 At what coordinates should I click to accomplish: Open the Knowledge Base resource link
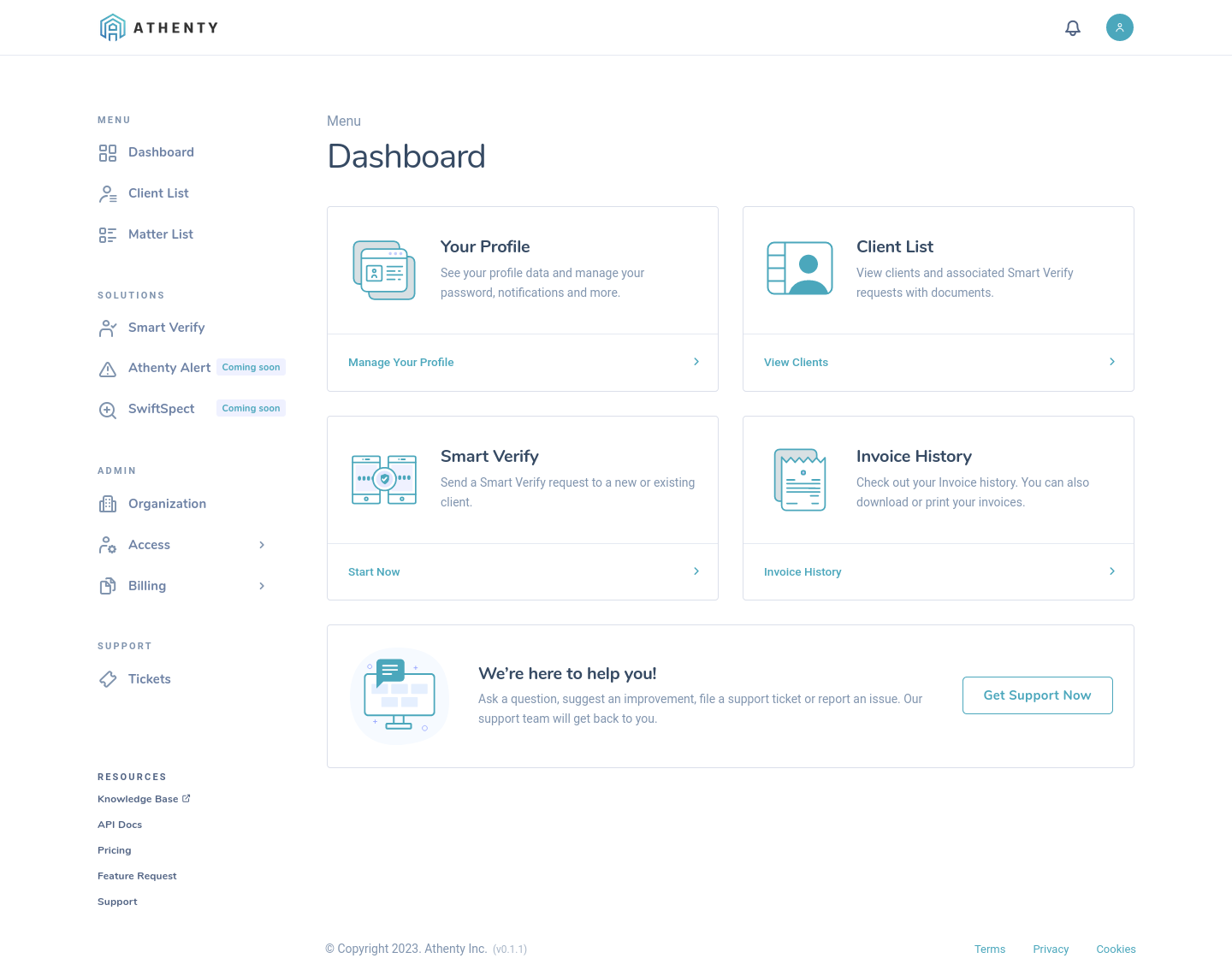[x=138, y=799]
